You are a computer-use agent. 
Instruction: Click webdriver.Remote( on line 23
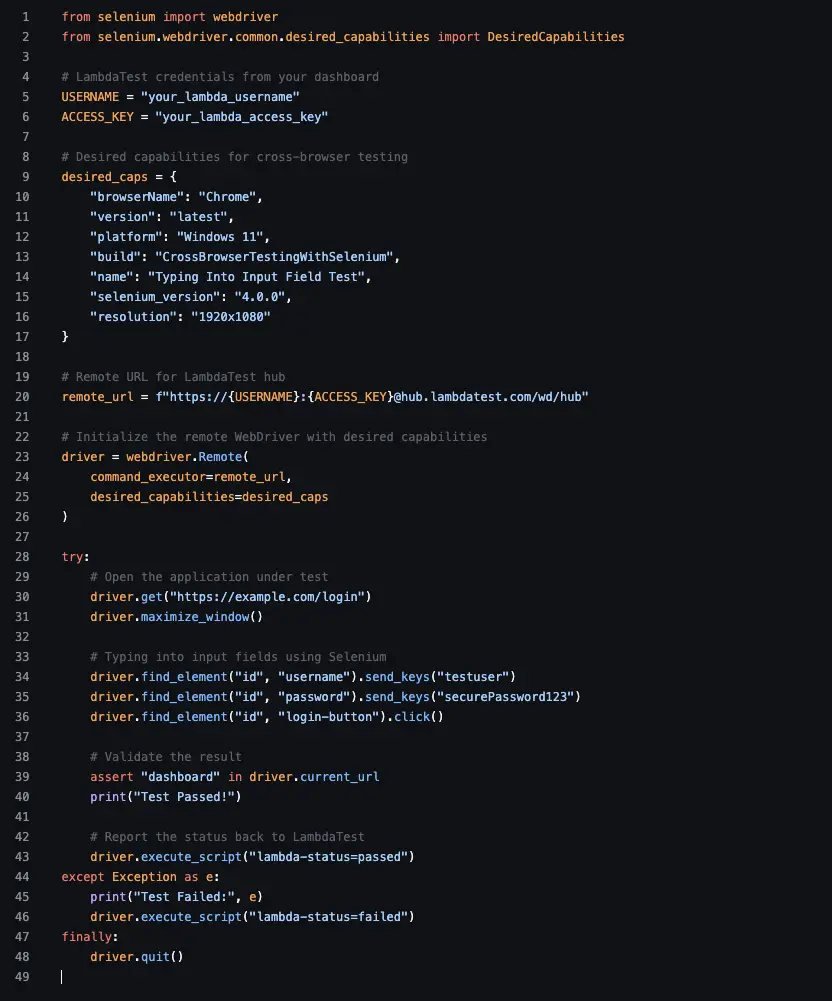187,456
